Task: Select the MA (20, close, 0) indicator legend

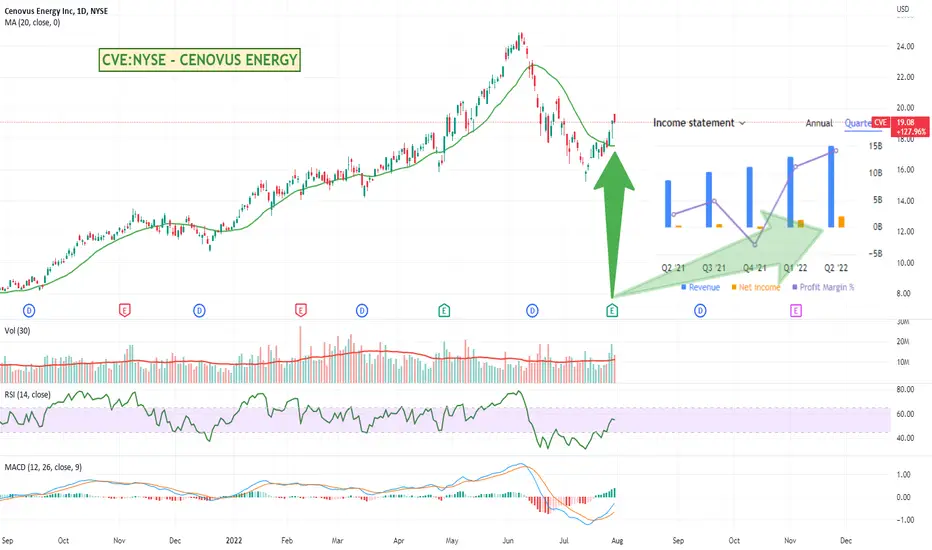Action: point(32,23)
